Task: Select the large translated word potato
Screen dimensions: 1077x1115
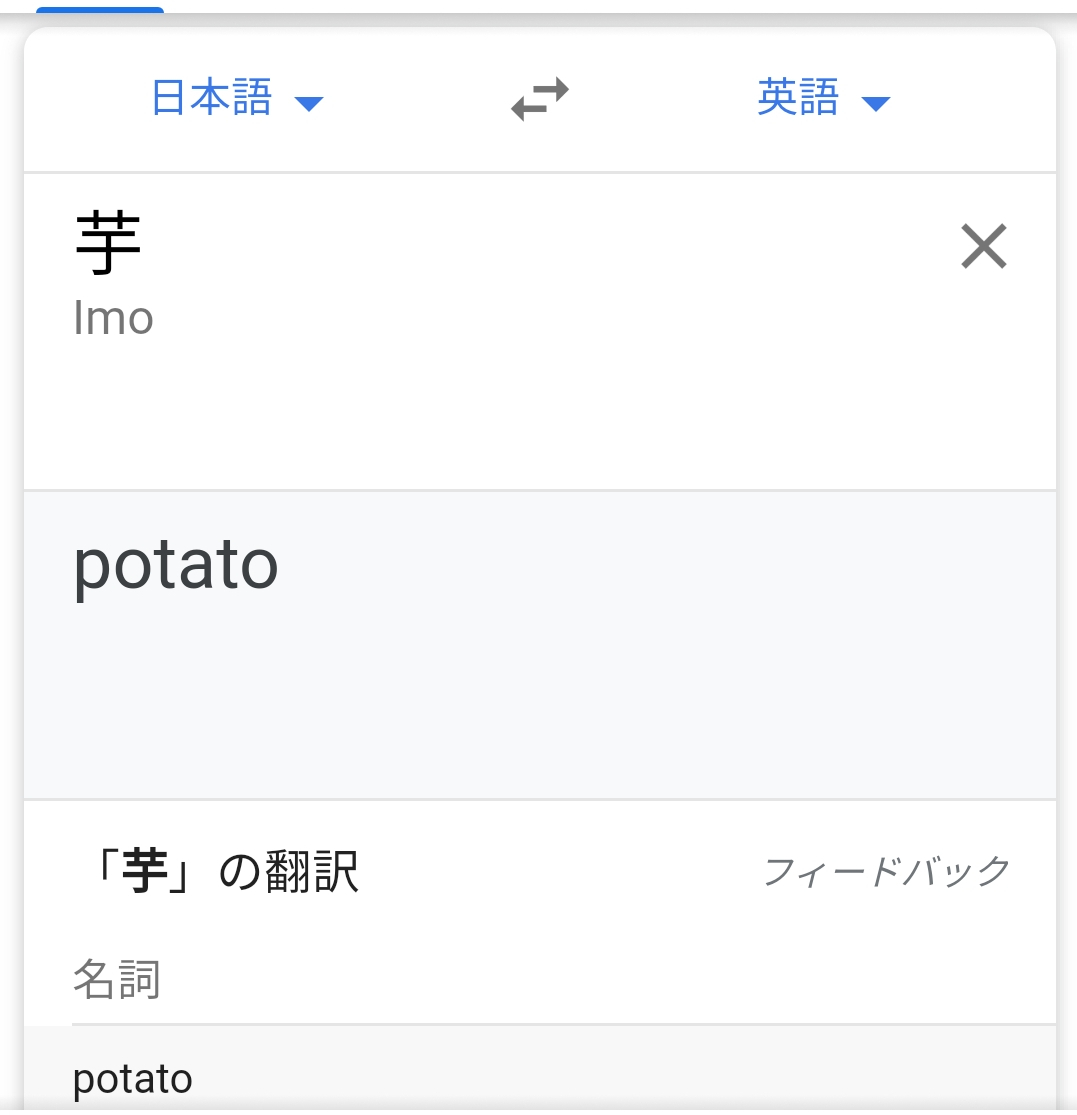Action: coord(176,565)
